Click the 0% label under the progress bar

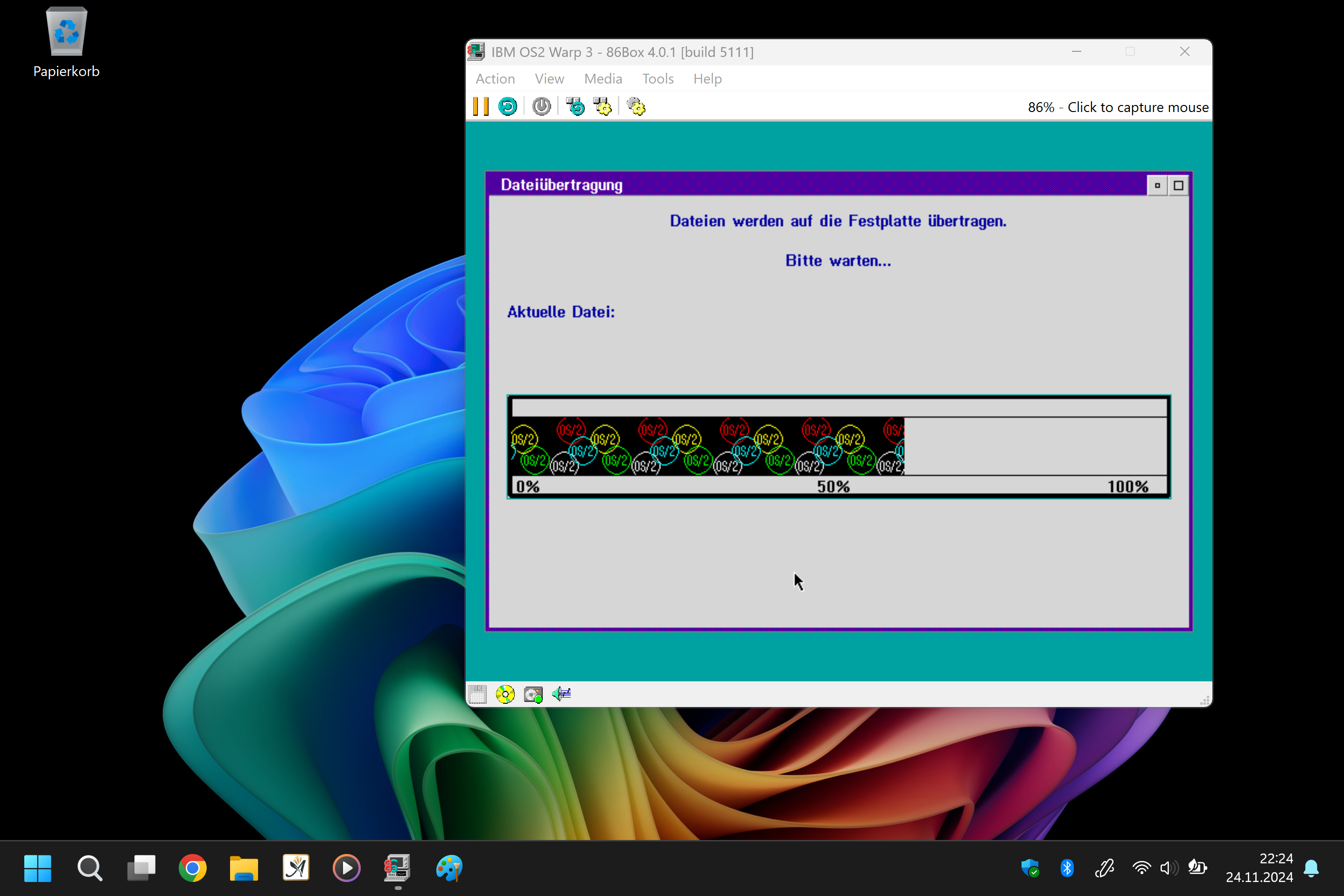527,486
